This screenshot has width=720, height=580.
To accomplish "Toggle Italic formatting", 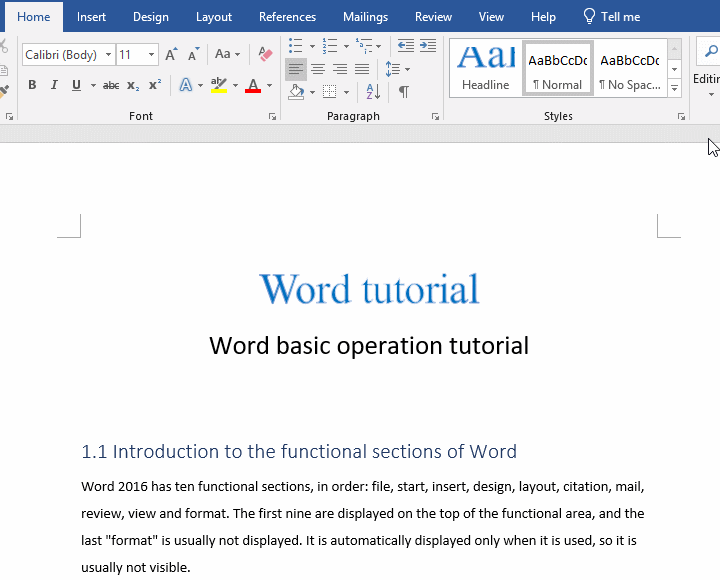I will coord(54,85).
